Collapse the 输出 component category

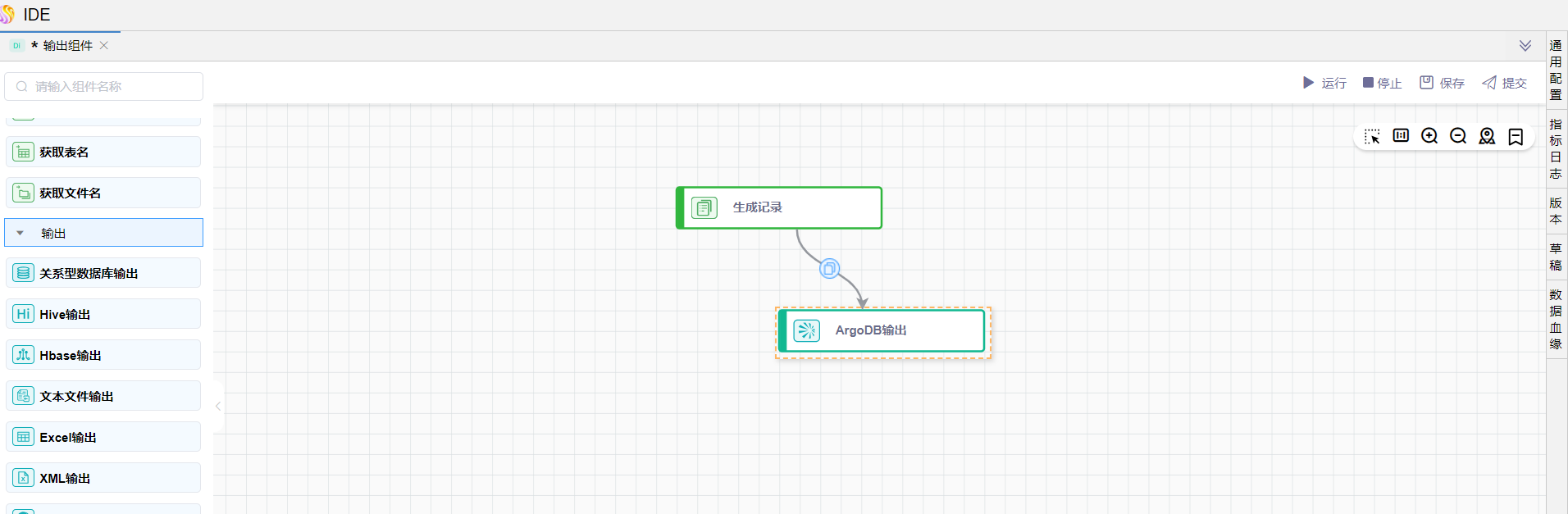[21, 233]
